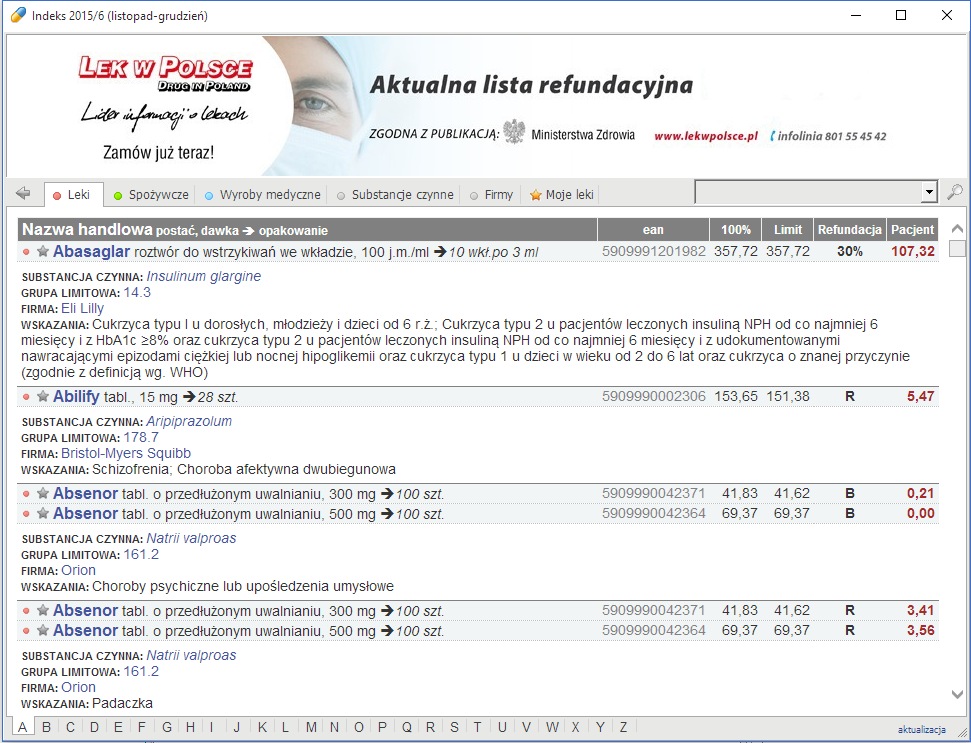Open limit group 14.3 link
Image resolution: width=971 pixels, height=743 pixels.
click(137, 292)
